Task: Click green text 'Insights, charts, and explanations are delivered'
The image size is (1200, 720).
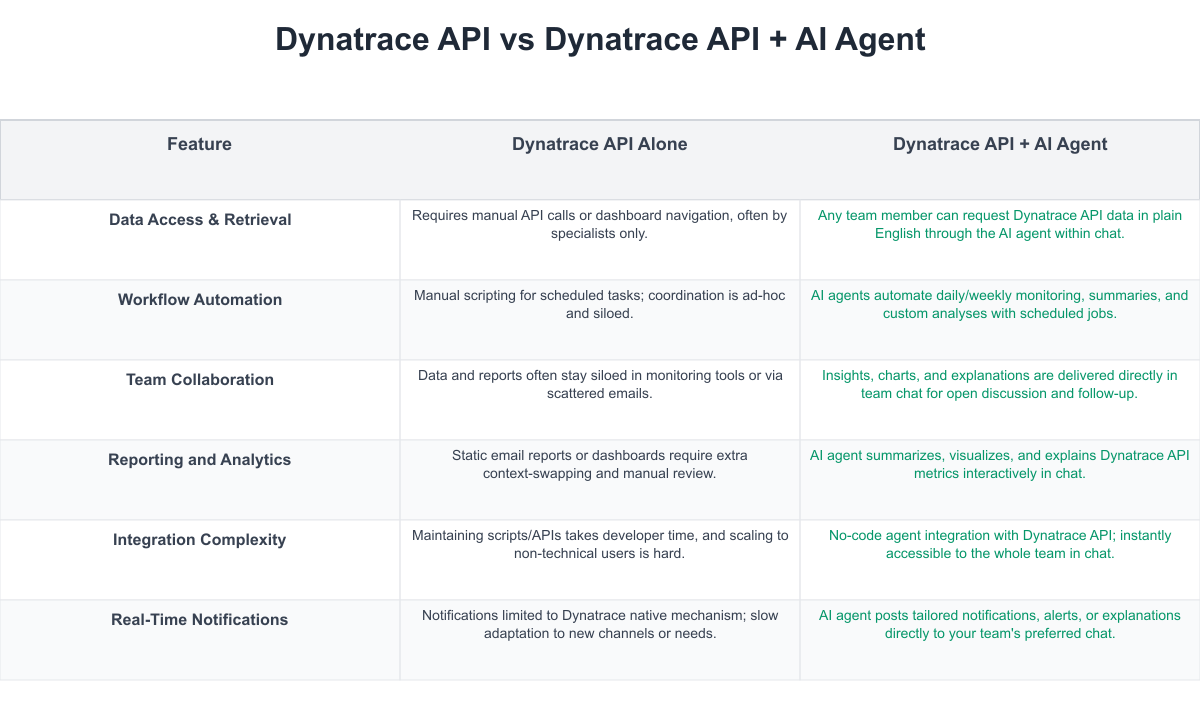Action: 1000,384
